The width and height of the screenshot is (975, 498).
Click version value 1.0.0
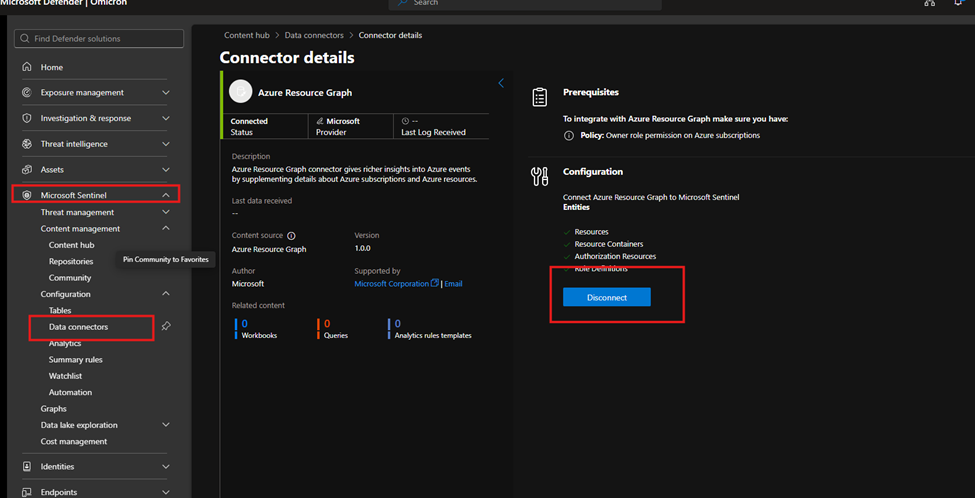tap(363, 249)
